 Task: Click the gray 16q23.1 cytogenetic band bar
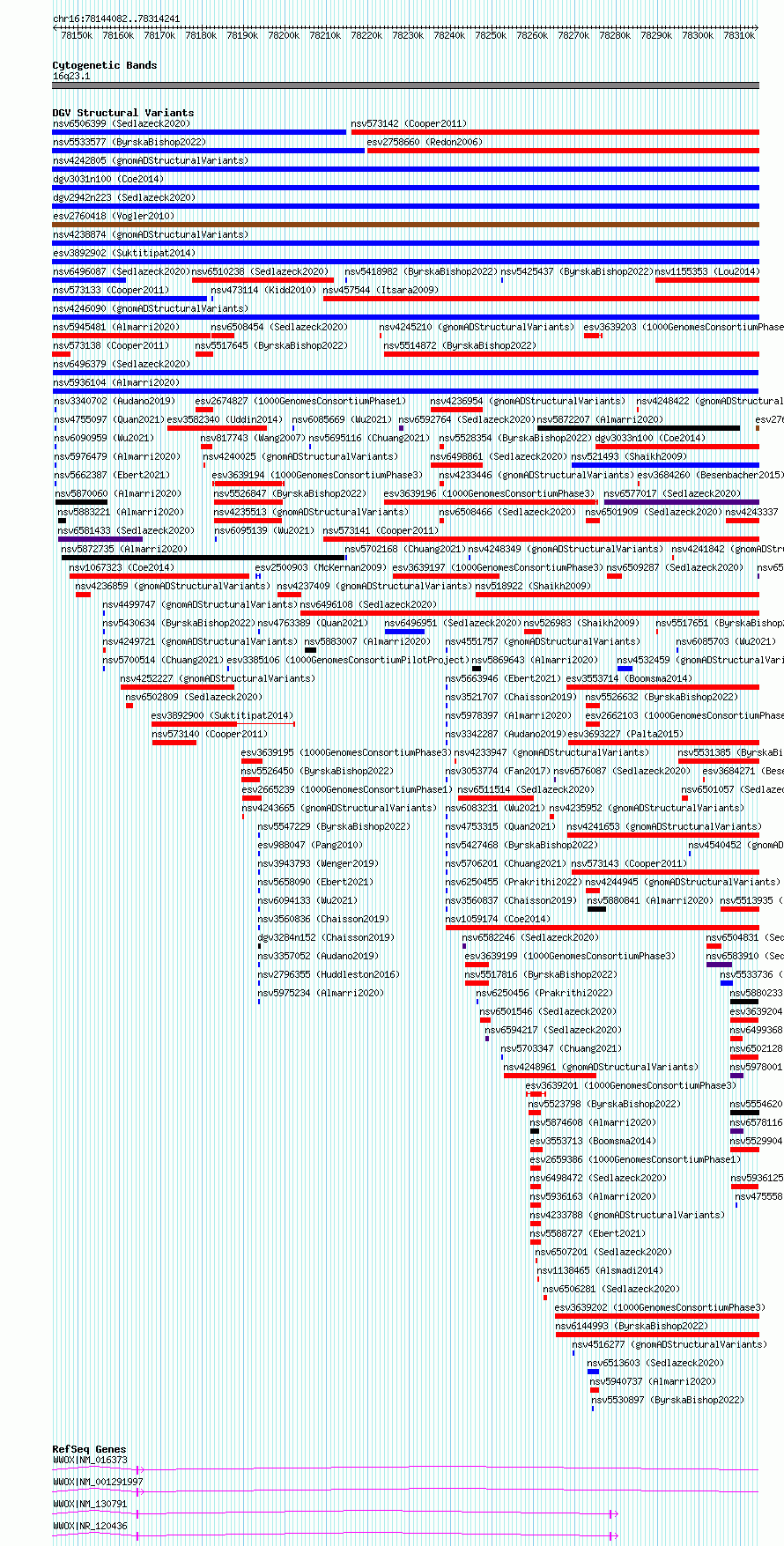click(405, 85)
